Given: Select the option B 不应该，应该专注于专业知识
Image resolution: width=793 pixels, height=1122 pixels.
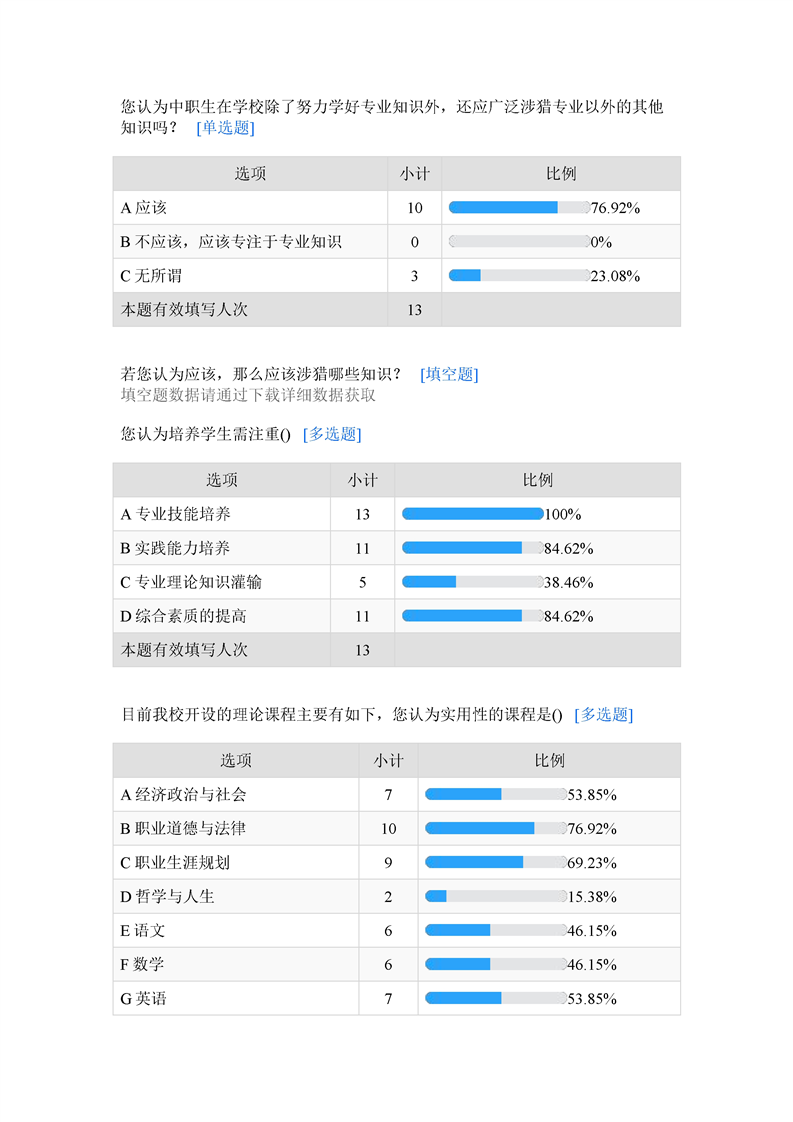Looking at the screenshot, I should pyautogui.click(x=232, y=242).
